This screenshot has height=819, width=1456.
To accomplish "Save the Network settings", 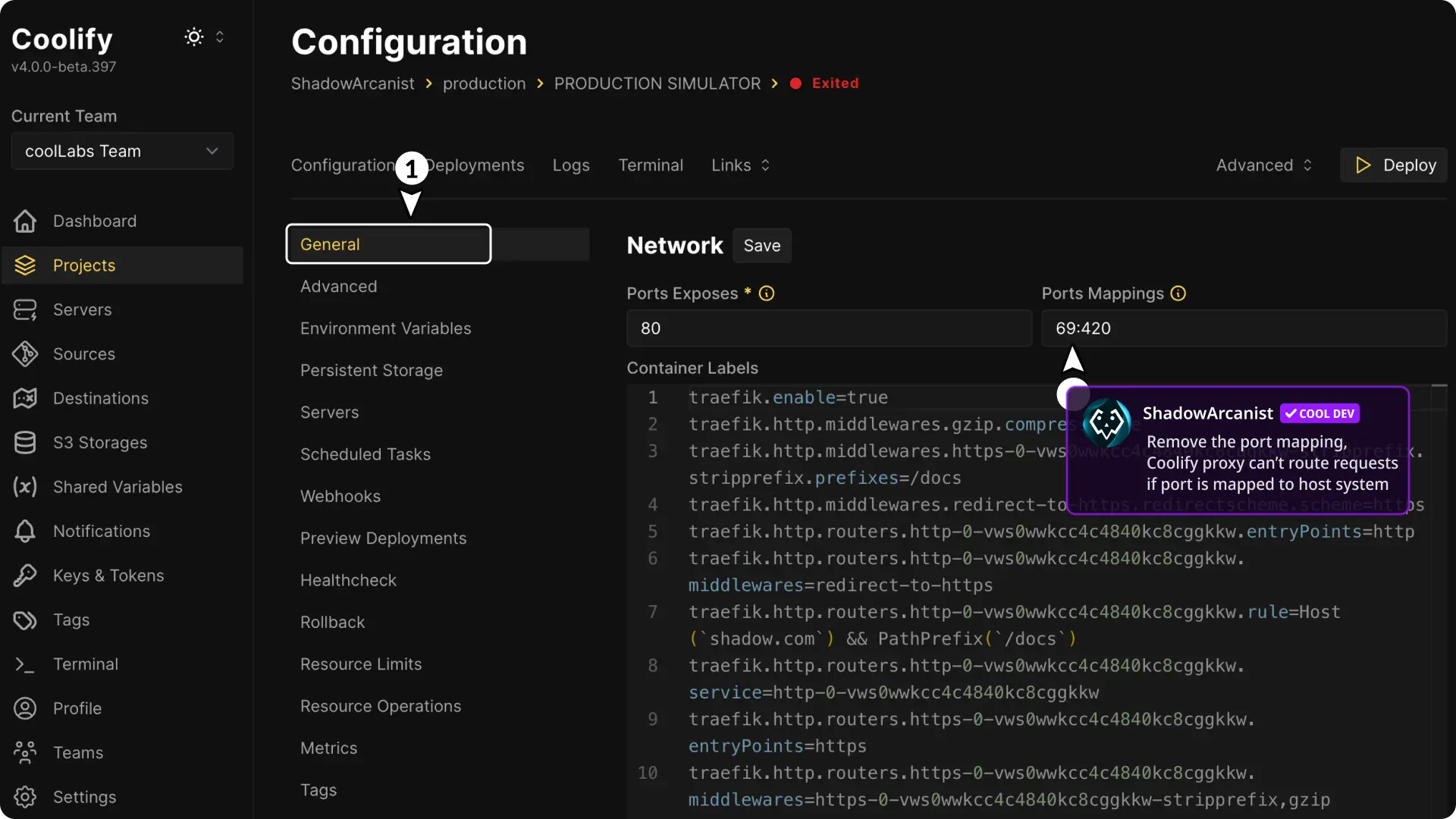I will click(762, 245).
